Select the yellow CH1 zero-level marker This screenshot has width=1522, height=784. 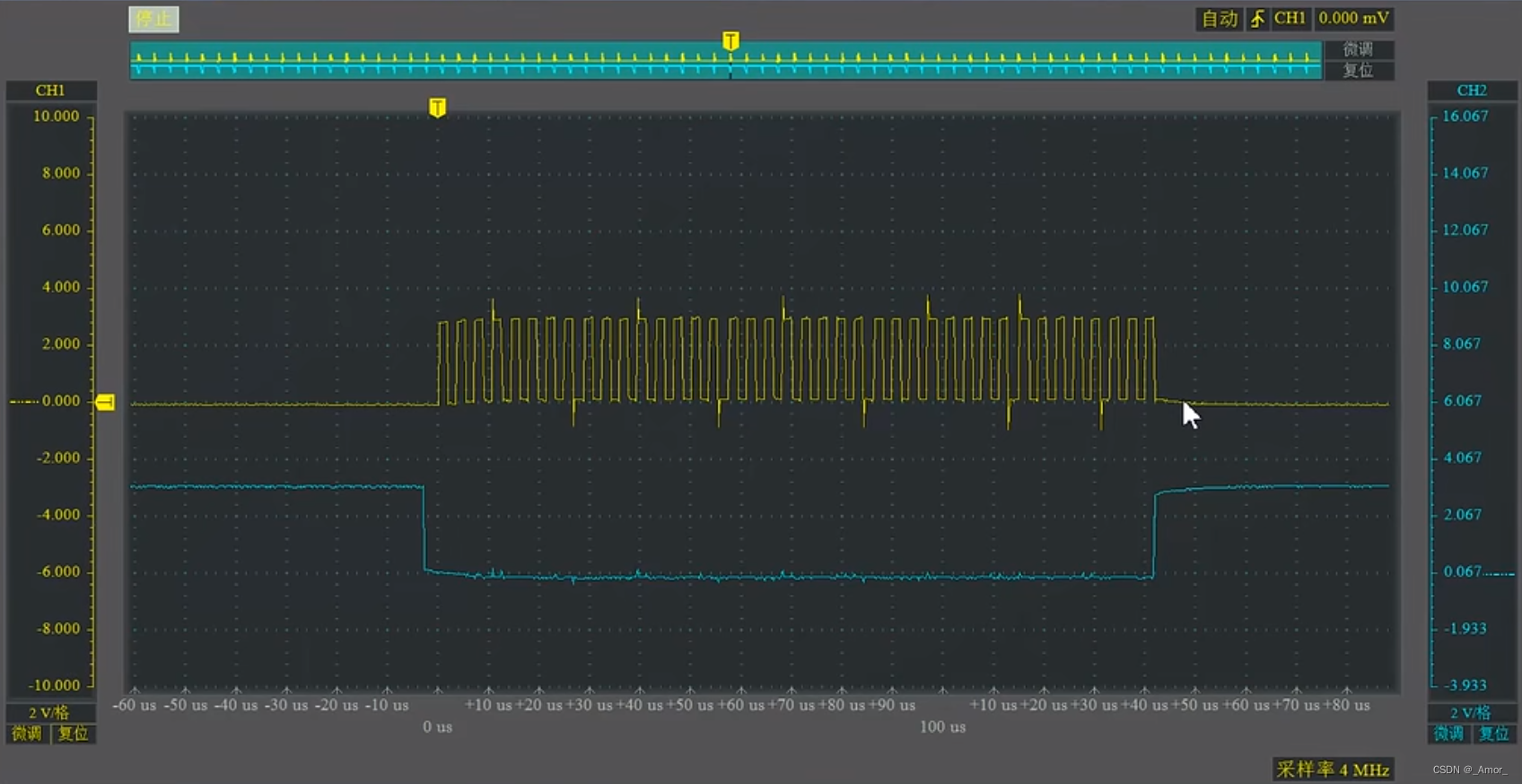click(105, 402)
